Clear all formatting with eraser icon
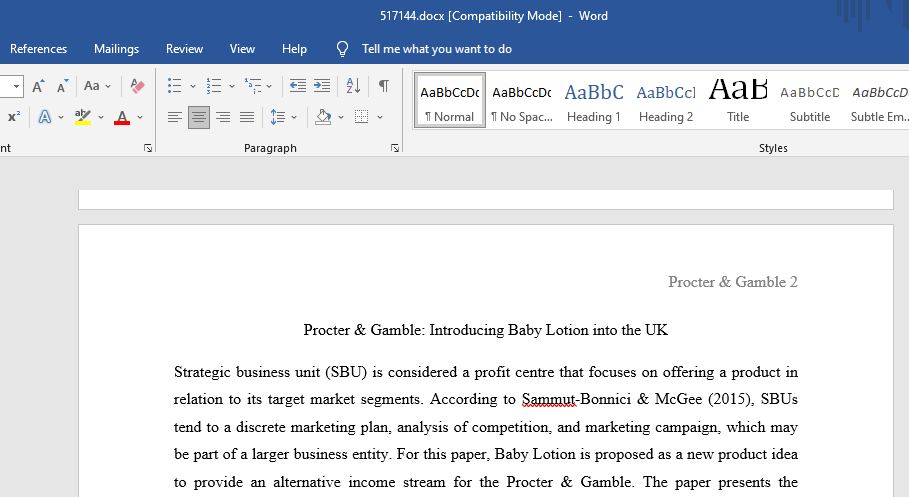This screenshot has width=909, height=497. [x=137, y=86]
